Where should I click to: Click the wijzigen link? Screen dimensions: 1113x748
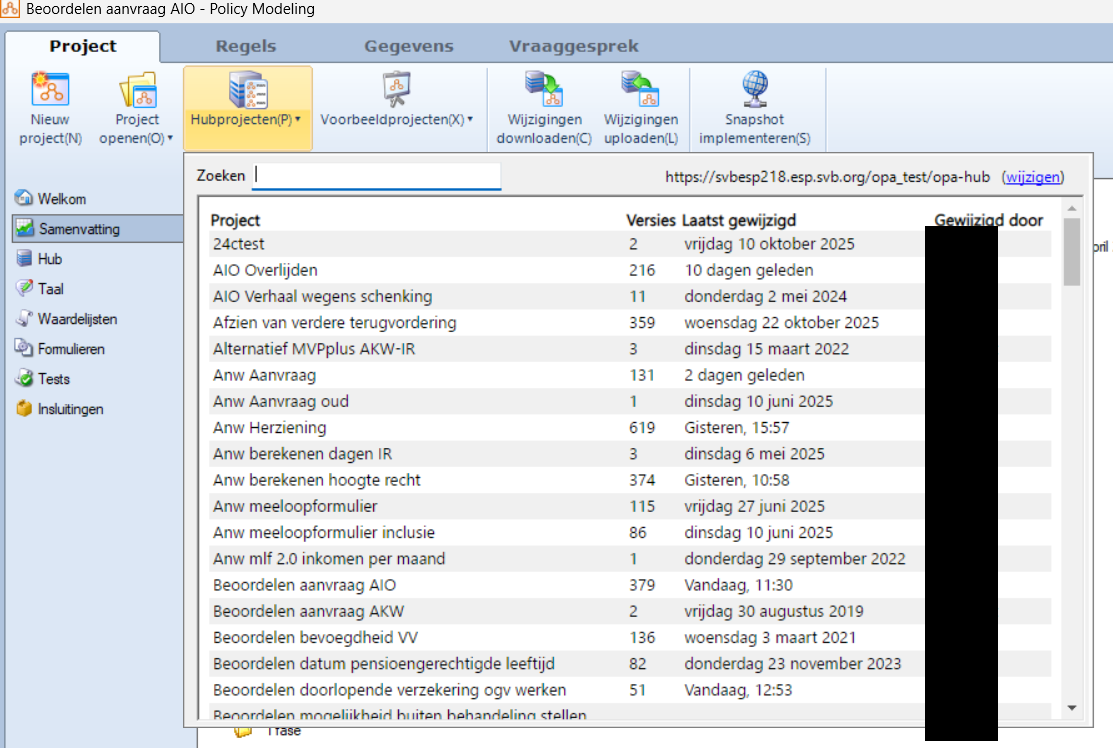[1033, 177]
